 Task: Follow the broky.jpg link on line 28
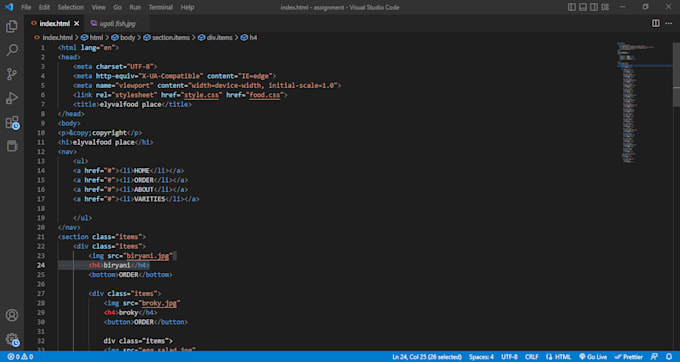pos(159,303)
